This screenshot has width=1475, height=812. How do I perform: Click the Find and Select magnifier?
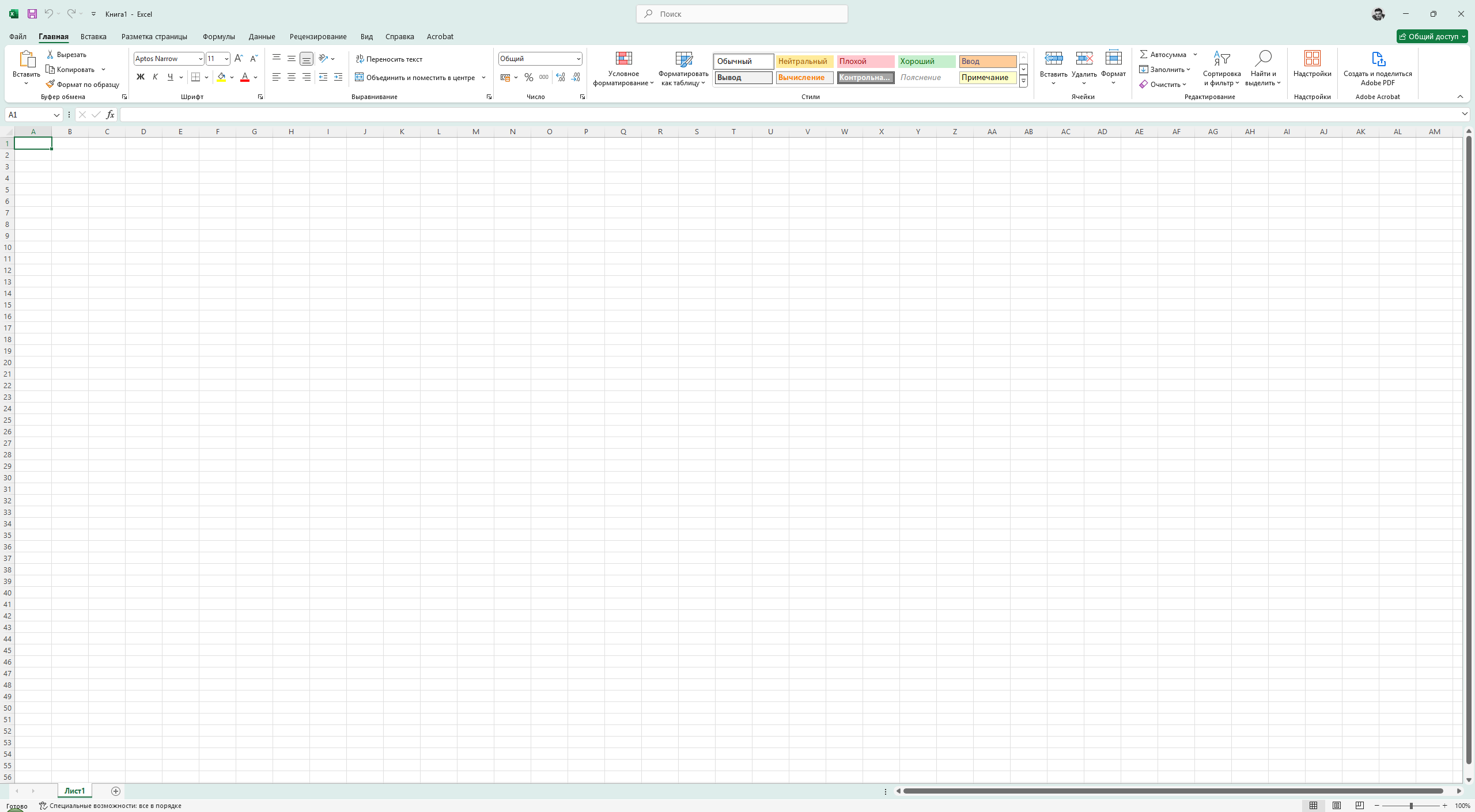click(1262, 59)
